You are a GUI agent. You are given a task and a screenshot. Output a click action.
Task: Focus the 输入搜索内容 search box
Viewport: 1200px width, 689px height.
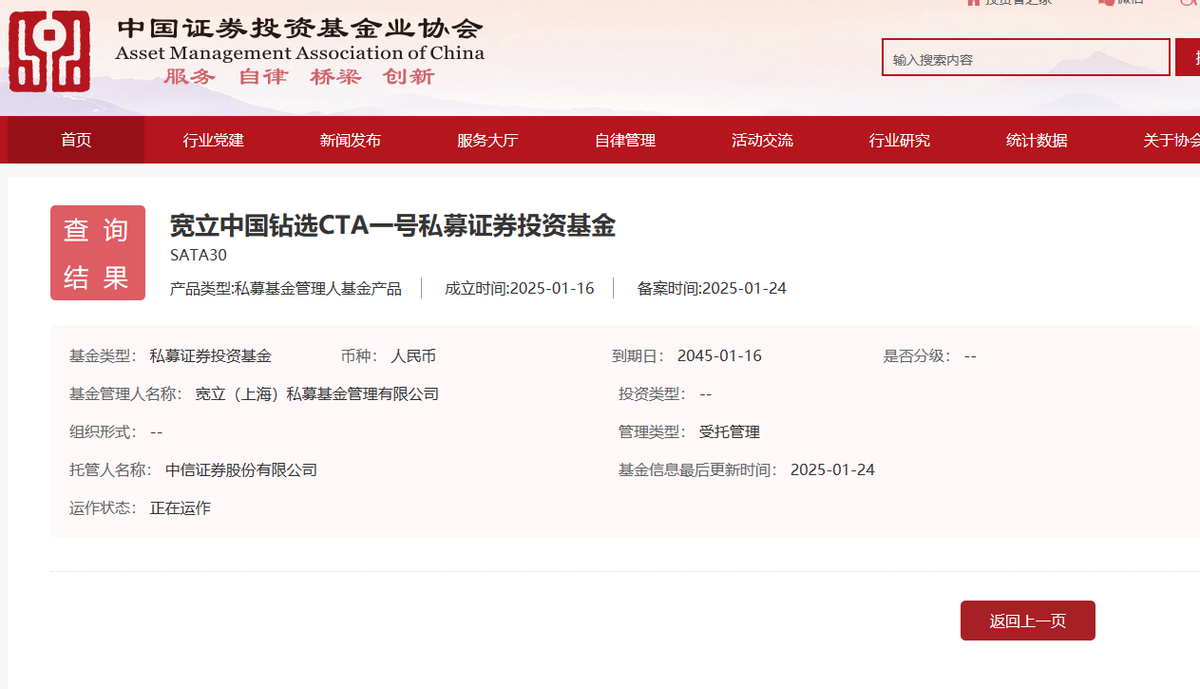(x=1025, y=58)
